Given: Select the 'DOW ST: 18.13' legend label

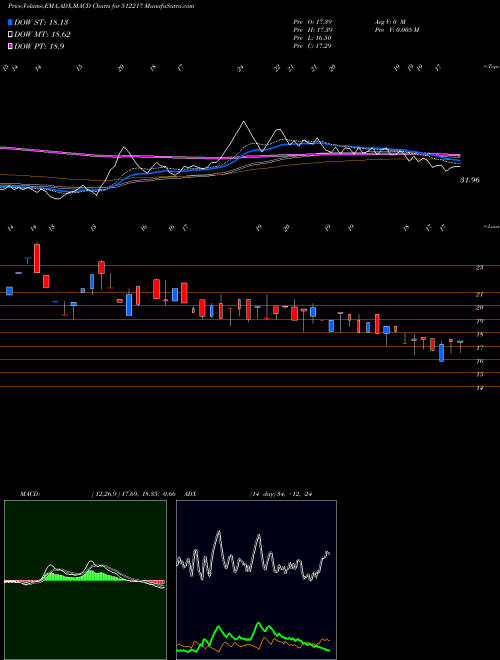Looking at the screenshot, I should [41, 22].
